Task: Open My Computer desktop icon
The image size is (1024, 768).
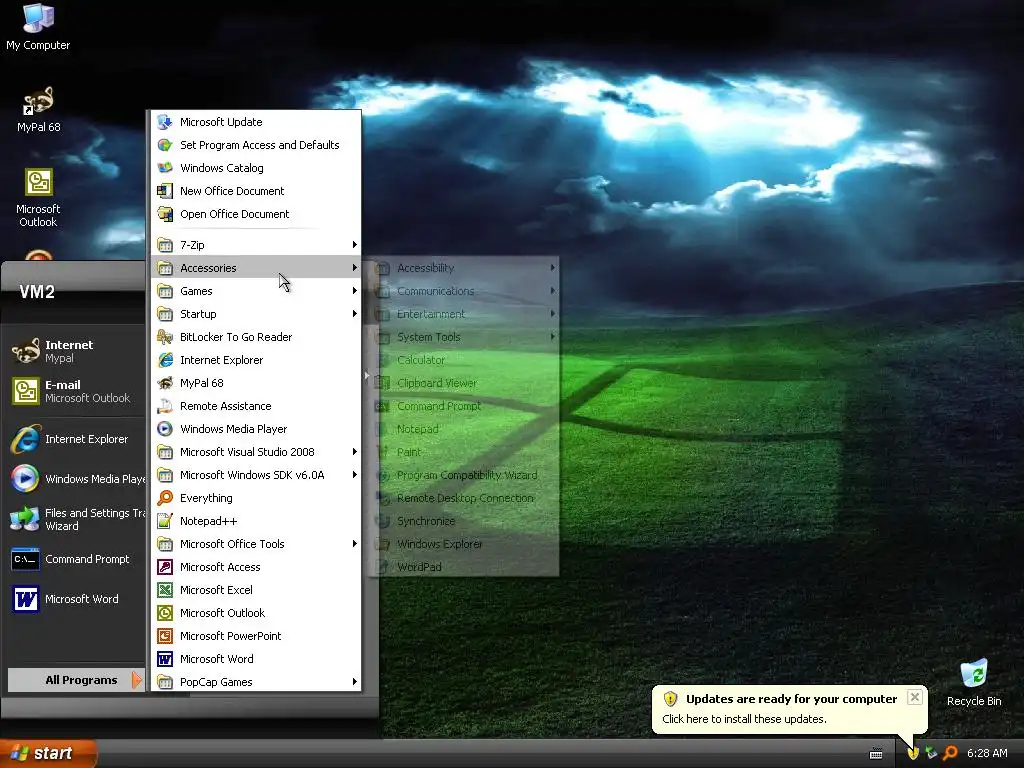Action: tap(38, 26)
